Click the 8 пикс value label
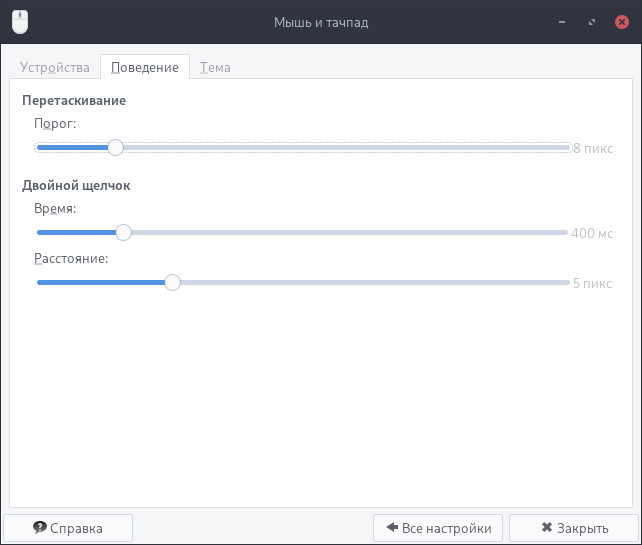Screen dimensions: 642x545 coord(593,148)
